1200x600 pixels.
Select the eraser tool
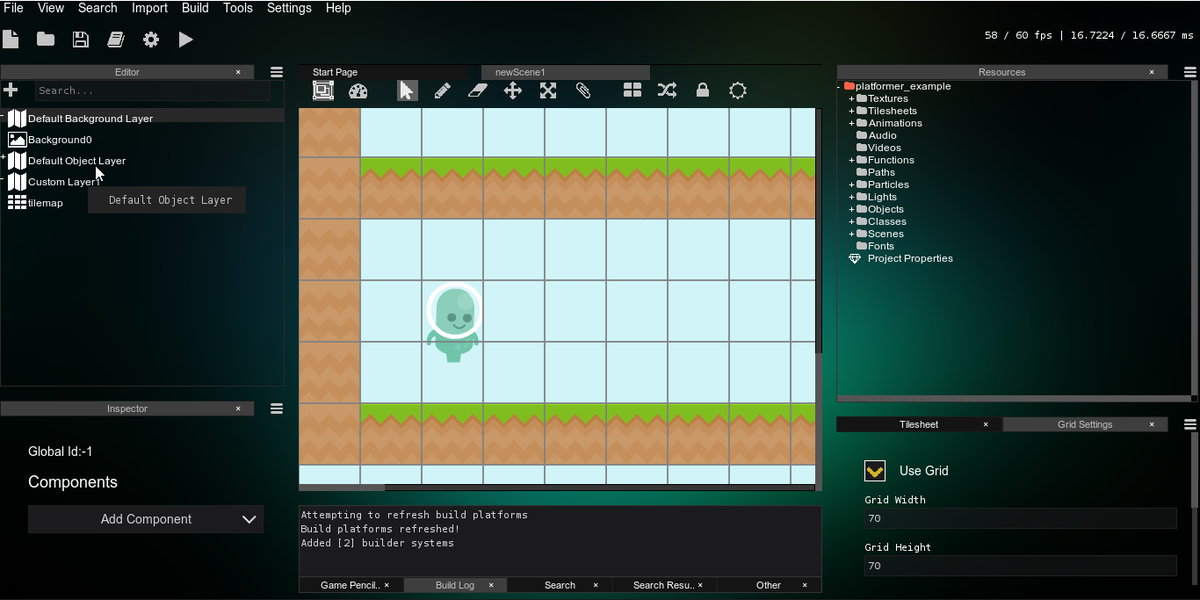(x=477, y=91)
